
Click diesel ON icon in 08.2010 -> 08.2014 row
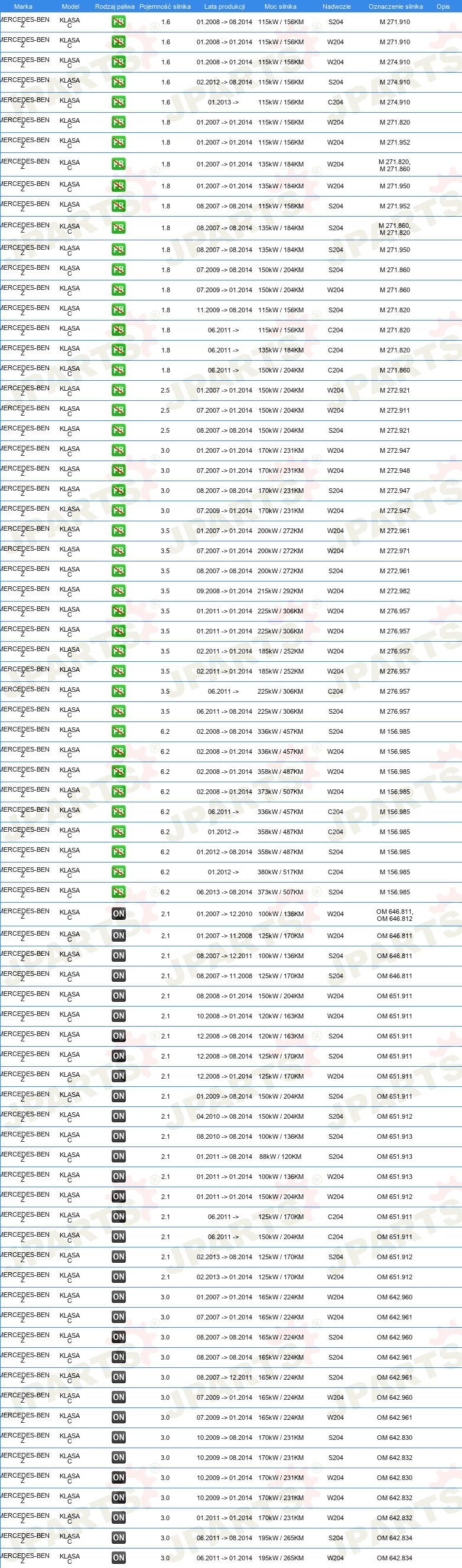118,1136
